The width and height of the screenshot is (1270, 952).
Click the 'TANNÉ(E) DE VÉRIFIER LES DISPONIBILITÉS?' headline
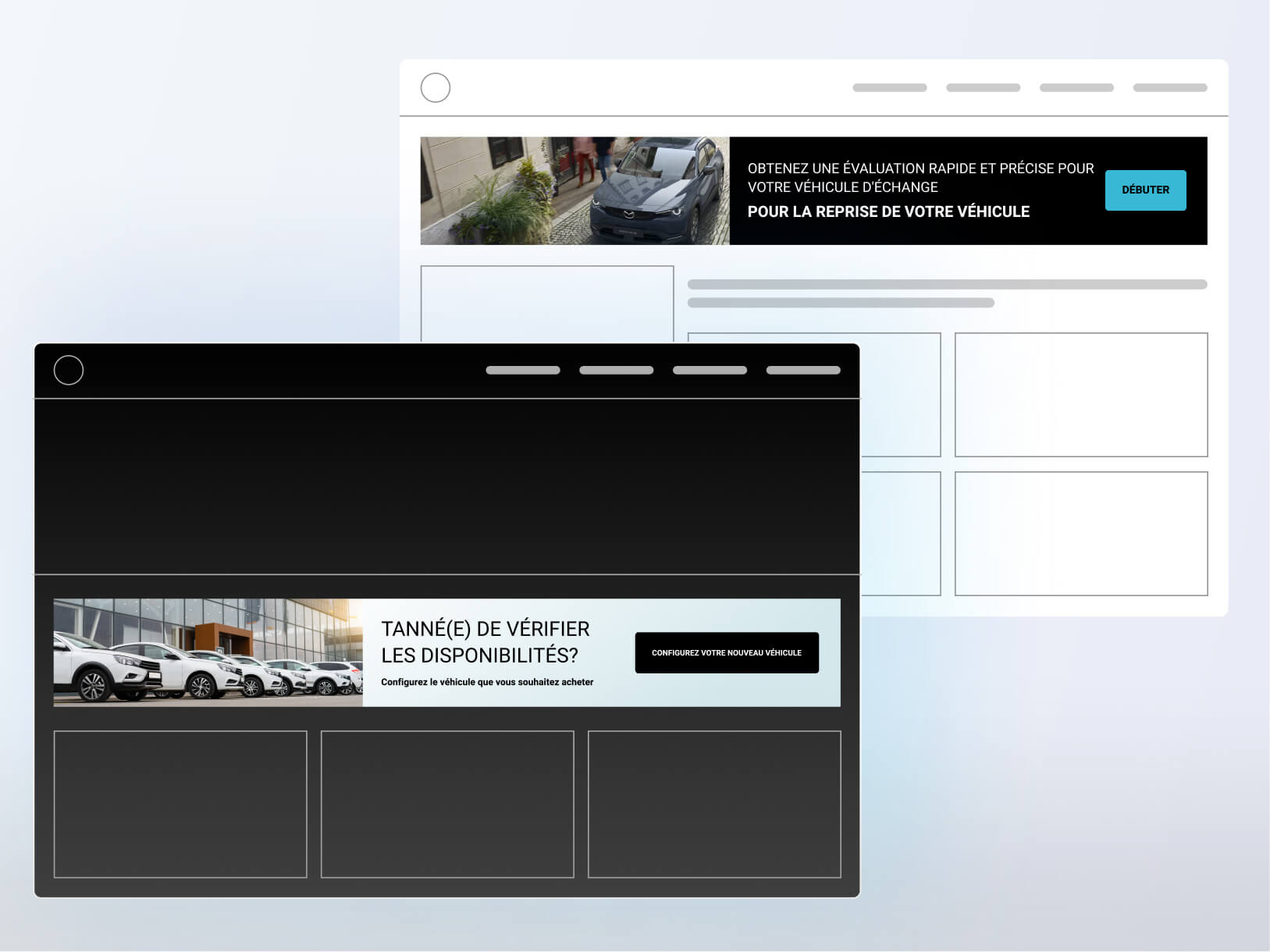coord(486,642)
